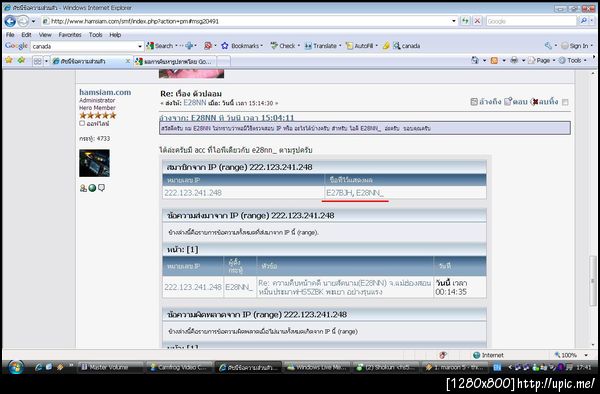Click the address bar showing hamsiam.com URL

pyautogui.click(x=245, y=21)
